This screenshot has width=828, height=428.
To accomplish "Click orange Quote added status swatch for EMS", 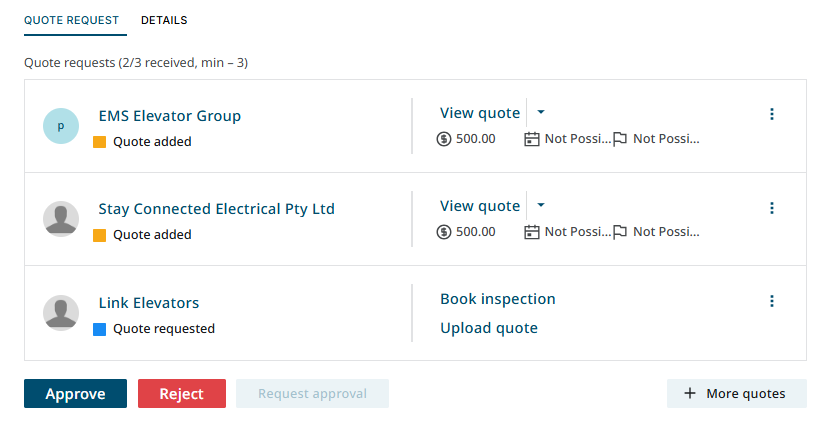I will (x=99, y=142).
